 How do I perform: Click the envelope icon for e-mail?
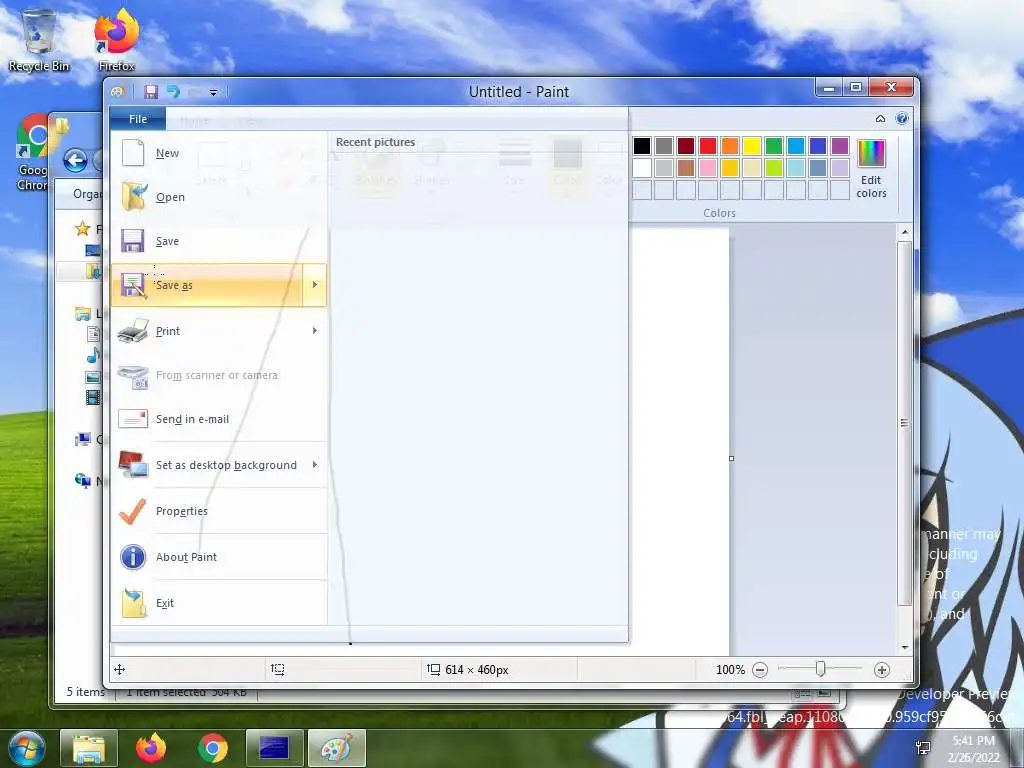click(x=133, y=419)
